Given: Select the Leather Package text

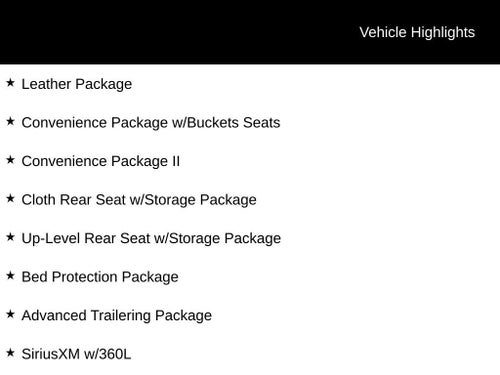Looking at the screenshot, I should 77,84.
